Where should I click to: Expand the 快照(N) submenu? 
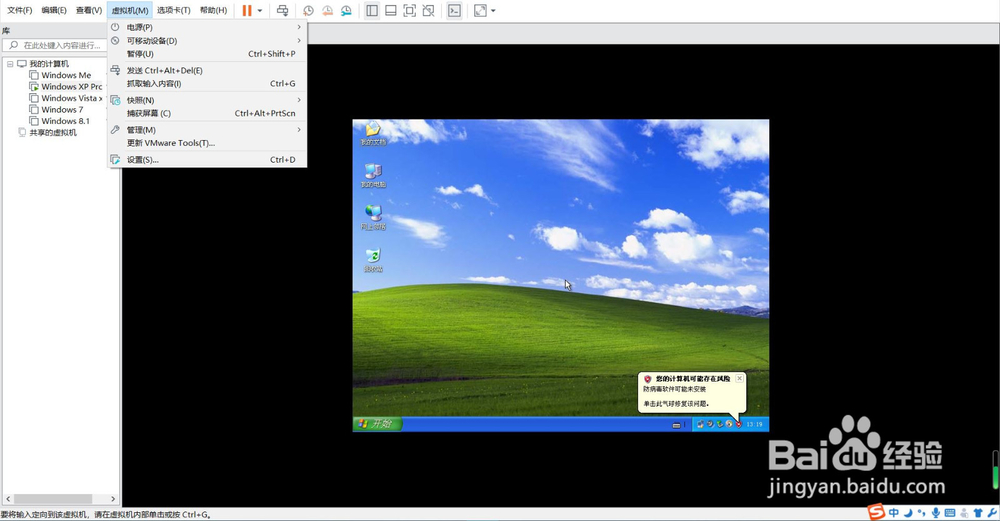pyautogui.click(x=207, y=100)
